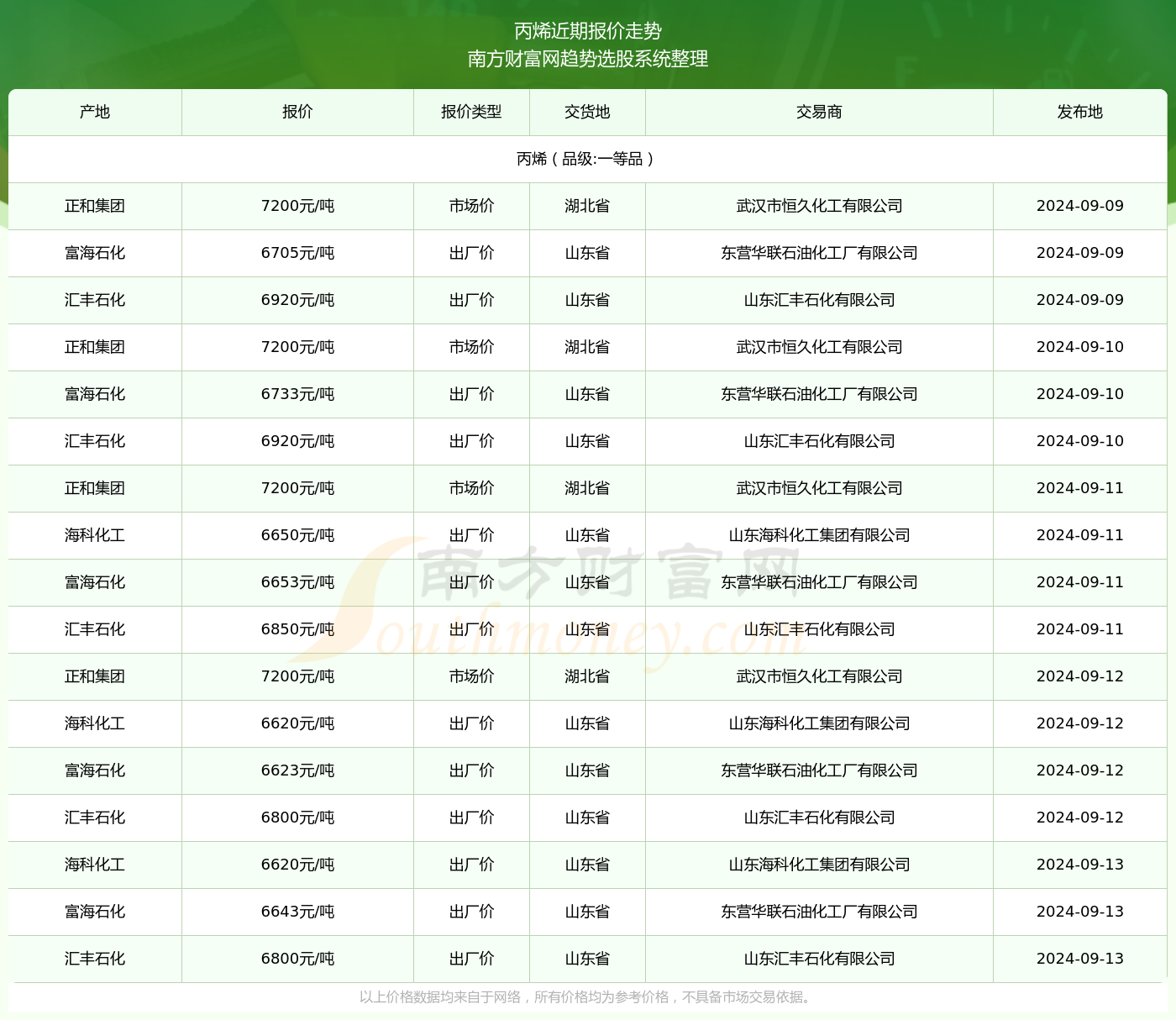Click 2024-09-13 date in the 海科化工 row
Viewport: 1176px width, 1020px height.
click(x=1079, y=865)
